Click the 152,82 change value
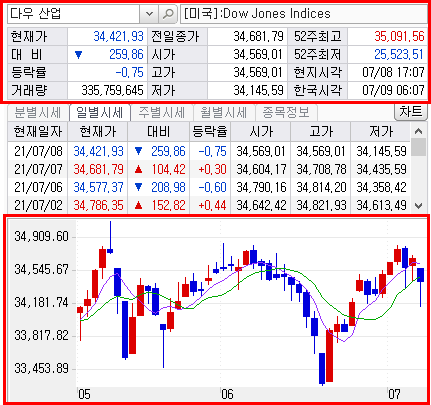The height and width of the screenshot is (405, 431). [x=168, y=205]
